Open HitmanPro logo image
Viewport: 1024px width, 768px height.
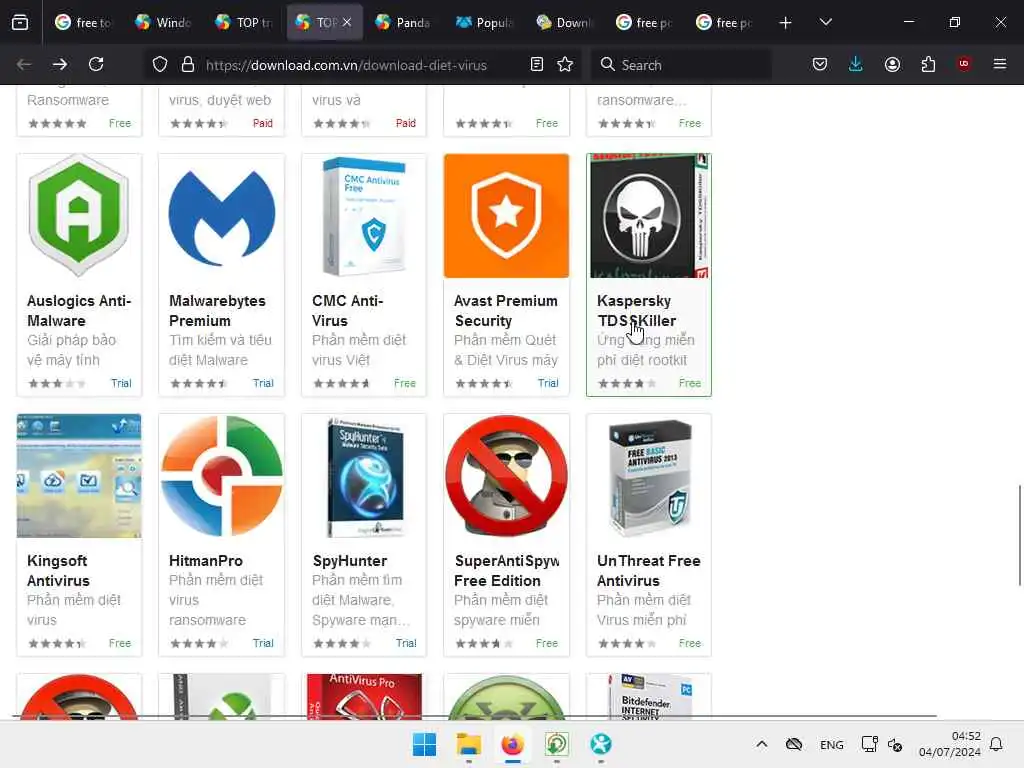point(221,476)
